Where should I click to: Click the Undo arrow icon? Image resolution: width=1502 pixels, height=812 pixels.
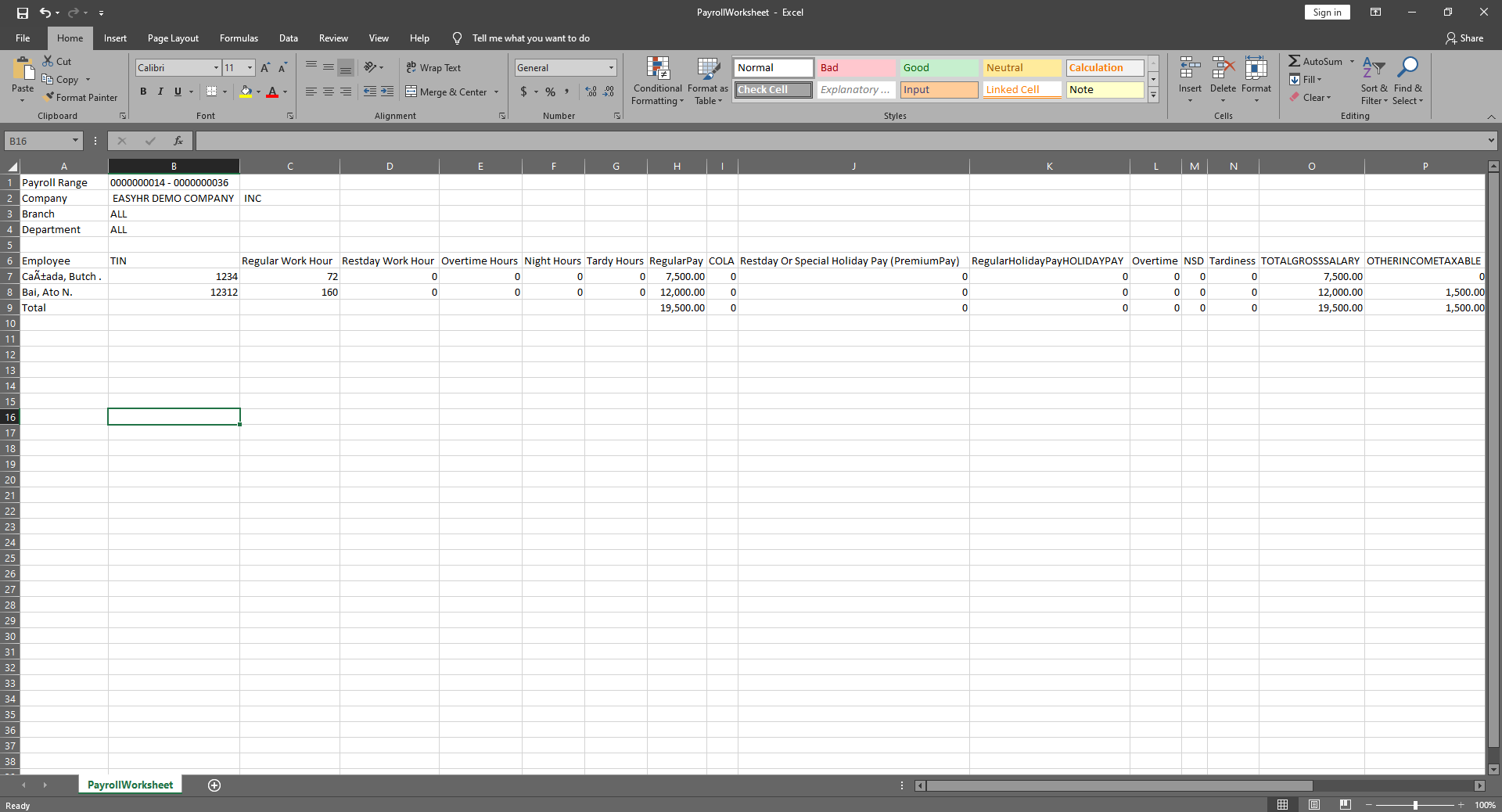[45, 13]
